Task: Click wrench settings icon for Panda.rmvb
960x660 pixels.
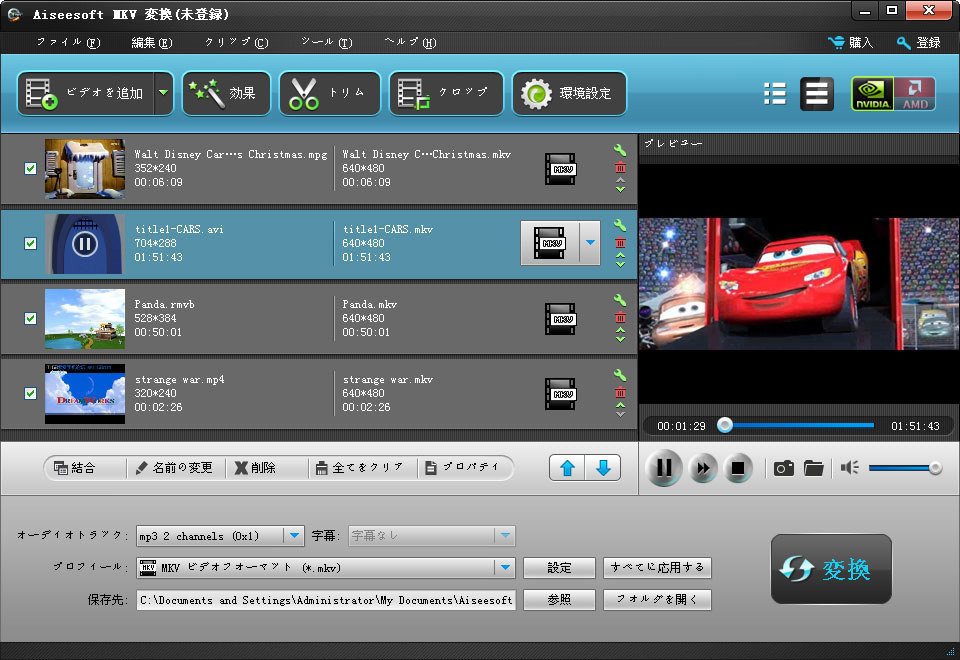Action: 620,300
